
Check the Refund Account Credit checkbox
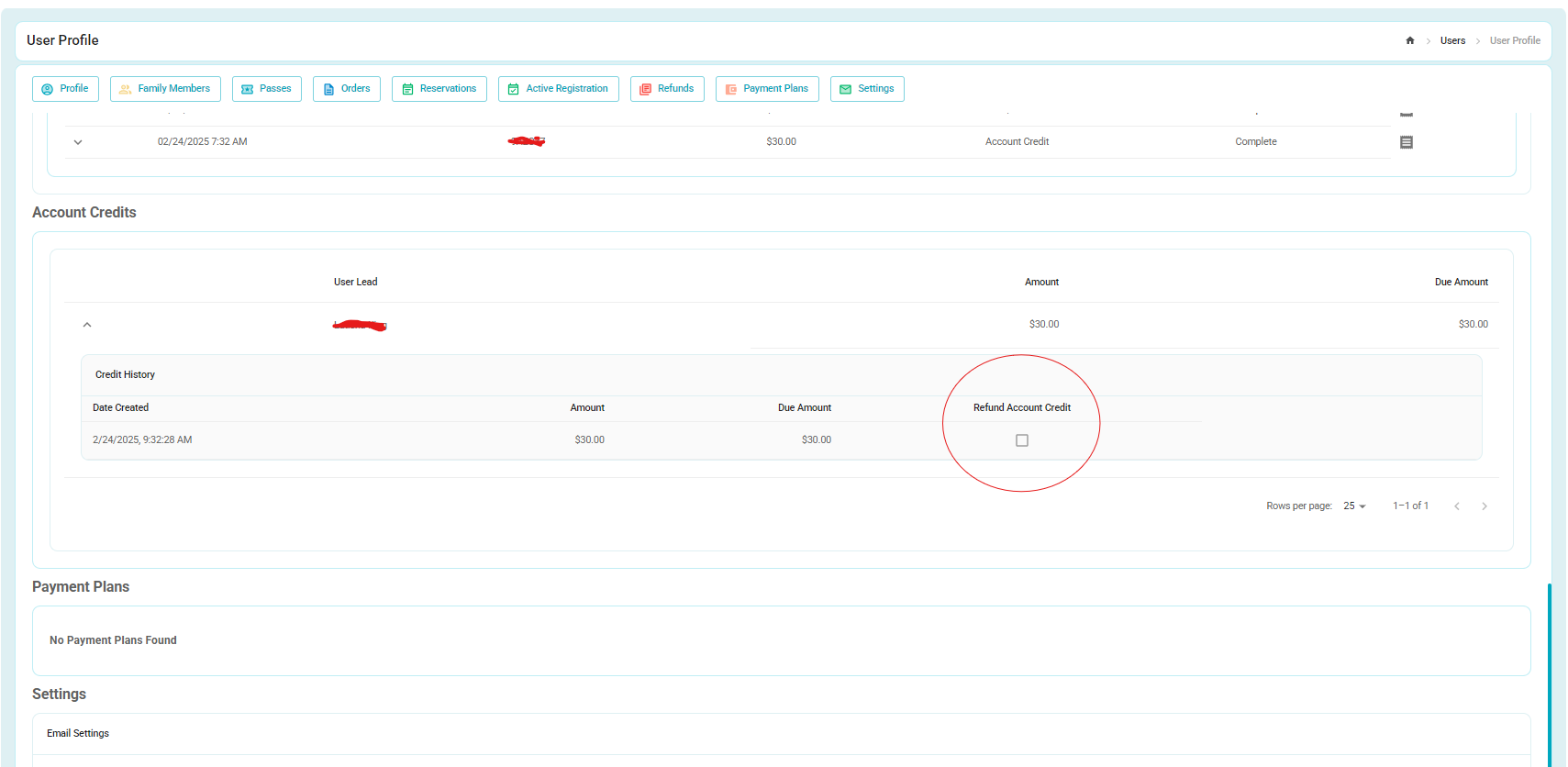(1022, 440)
